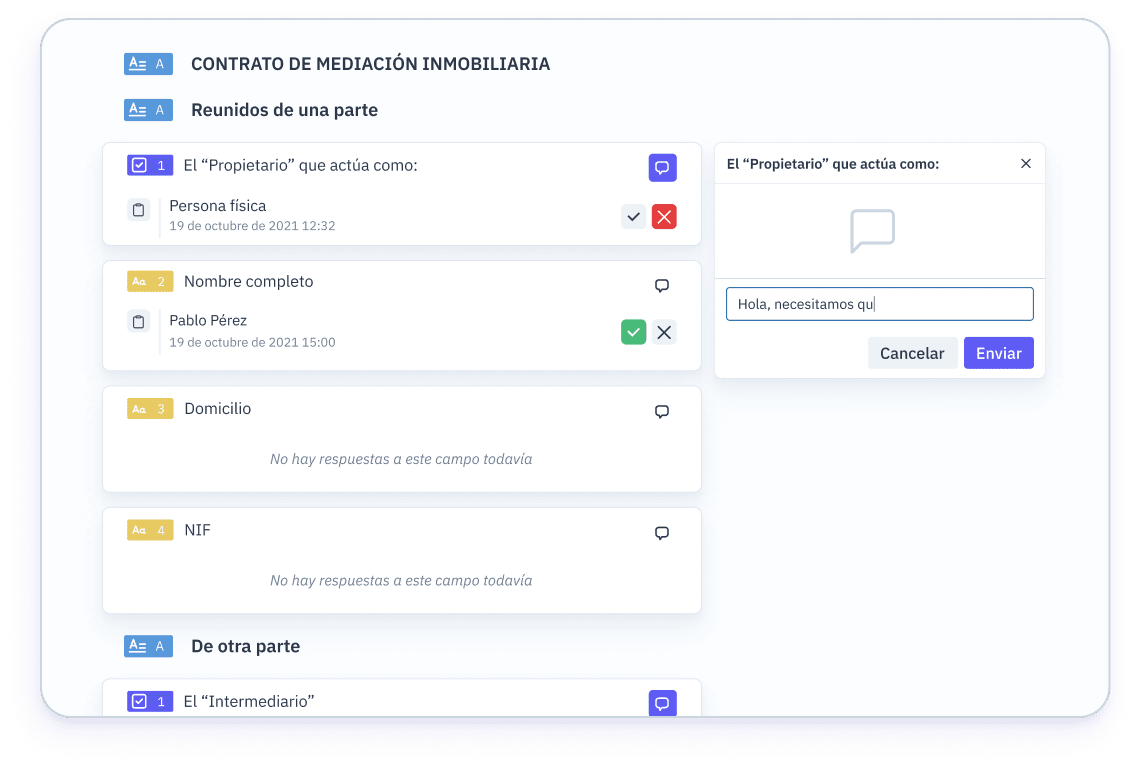This screenshot has width=1136, height=765.
Task: Open the comment bubble on the NIF field
Action: click(661, 533)
